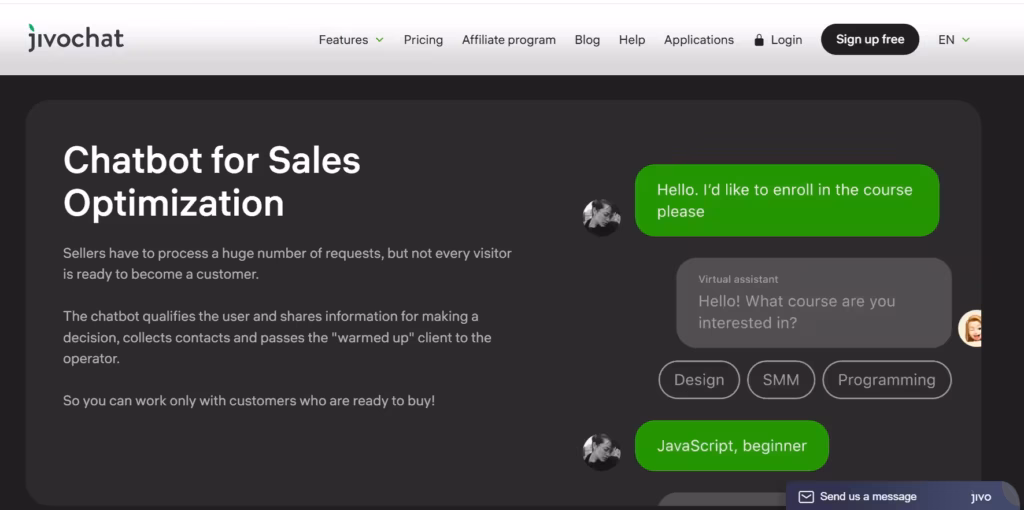This screenshot has width=1024, height=510.
Task: Open the Applications page
Action: [x=699, y=40]
